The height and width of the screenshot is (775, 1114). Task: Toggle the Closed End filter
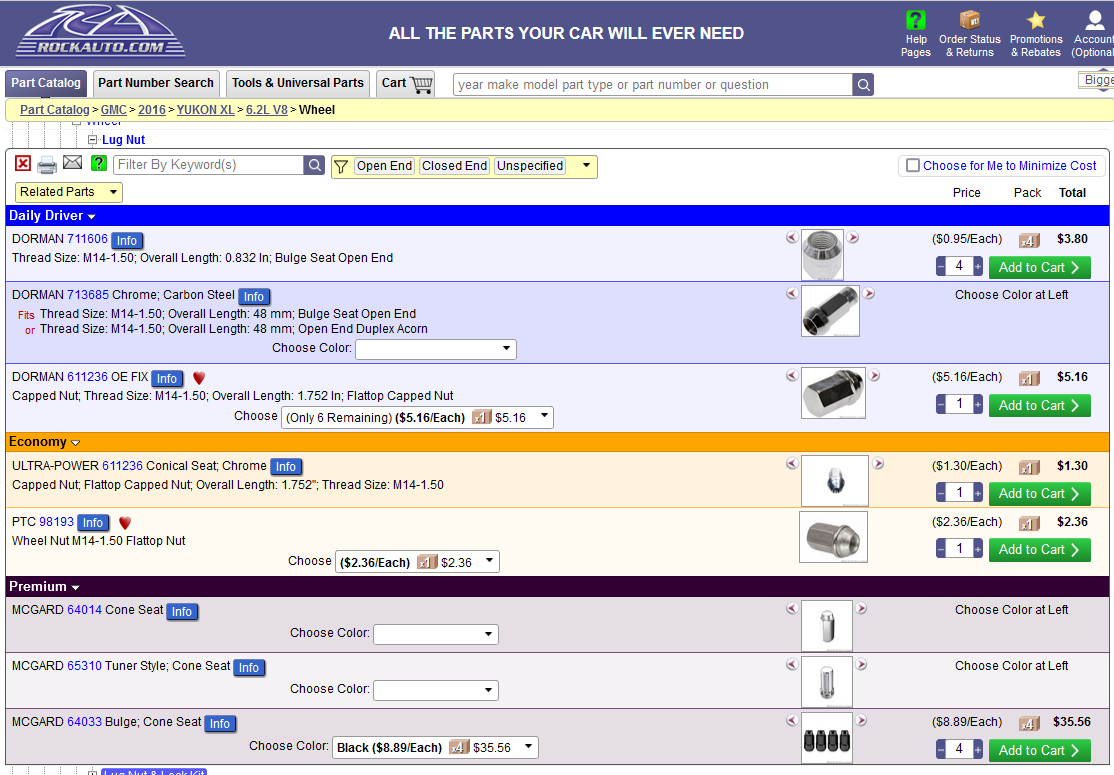click(455, 166)
